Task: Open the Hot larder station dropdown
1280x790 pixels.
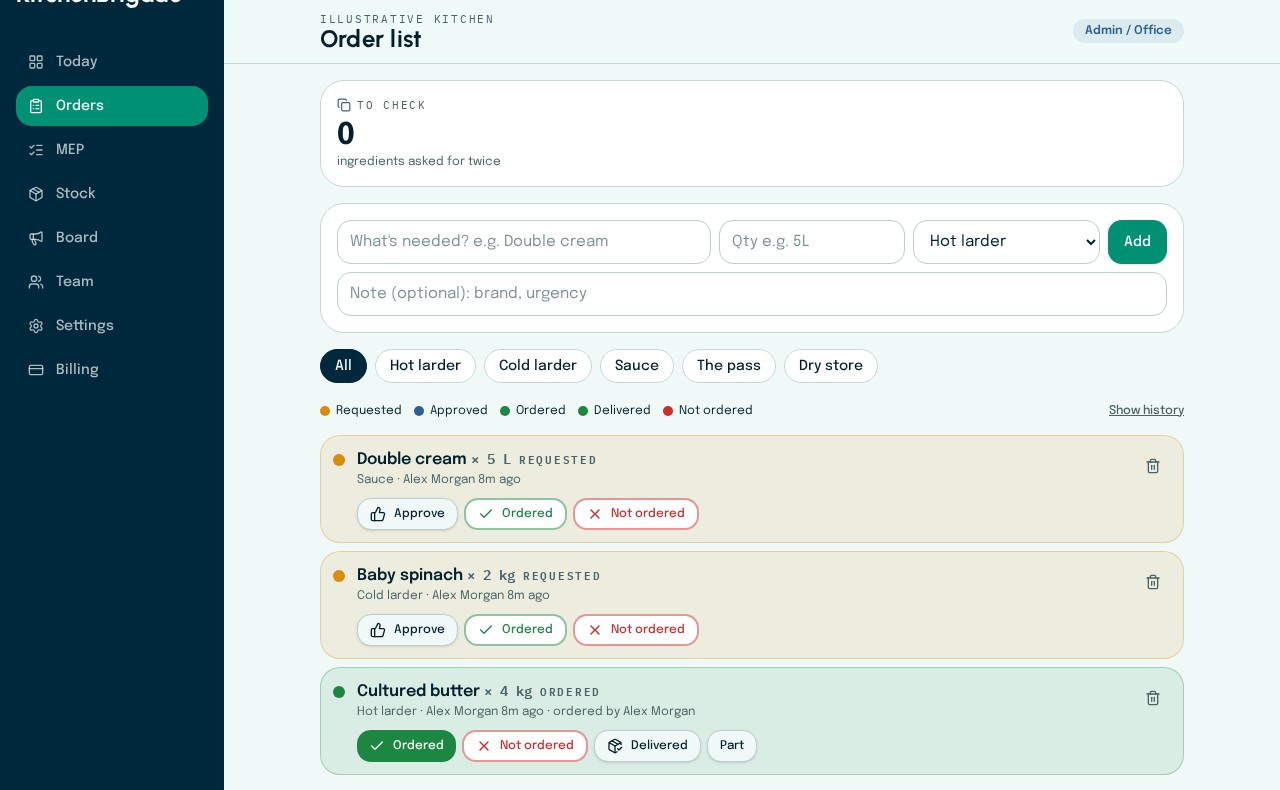Action: pos(1006,242)
